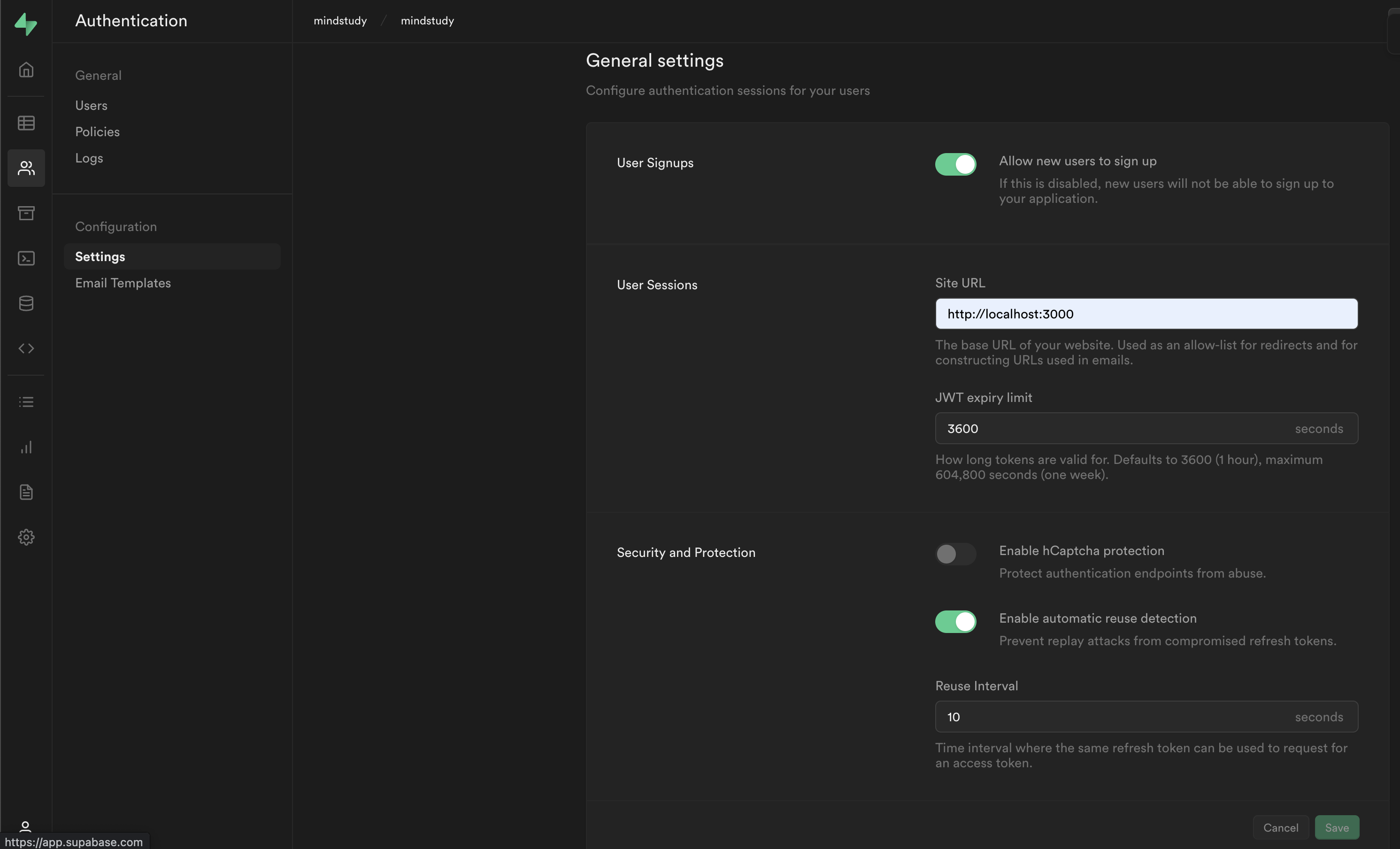Open the Home icon in sidebar
This screenshot has height=849, width=1400.
[x=26, y=69]
